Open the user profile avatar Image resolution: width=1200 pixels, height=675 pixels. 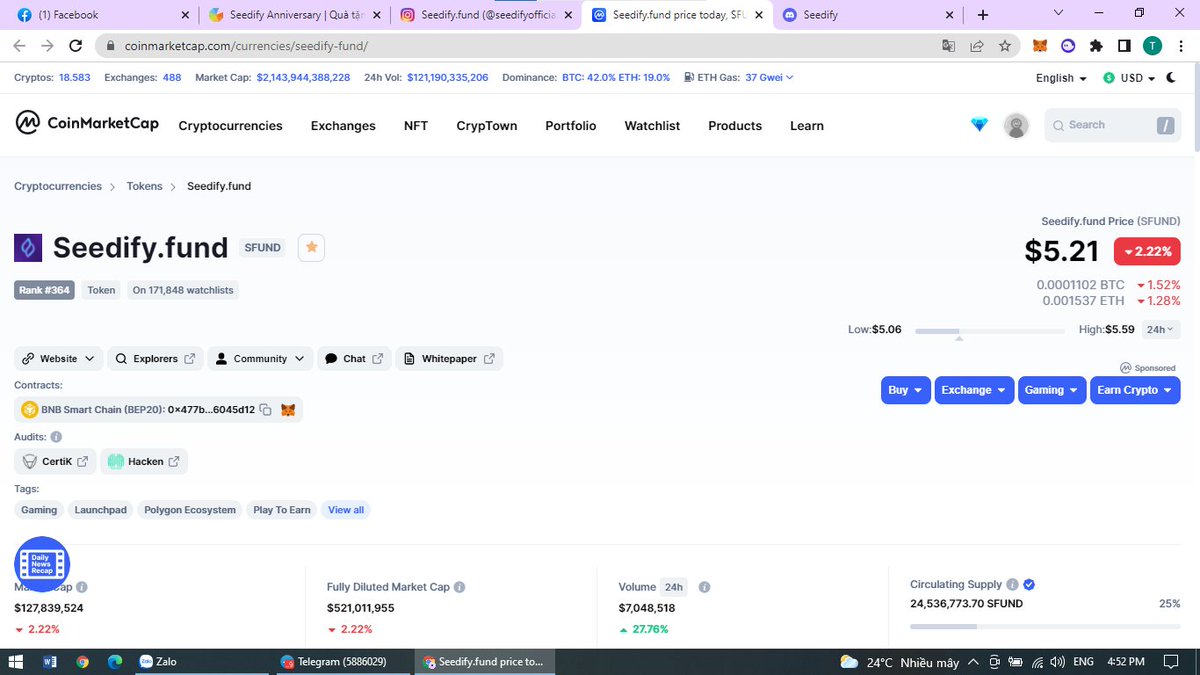point(1016,126)
